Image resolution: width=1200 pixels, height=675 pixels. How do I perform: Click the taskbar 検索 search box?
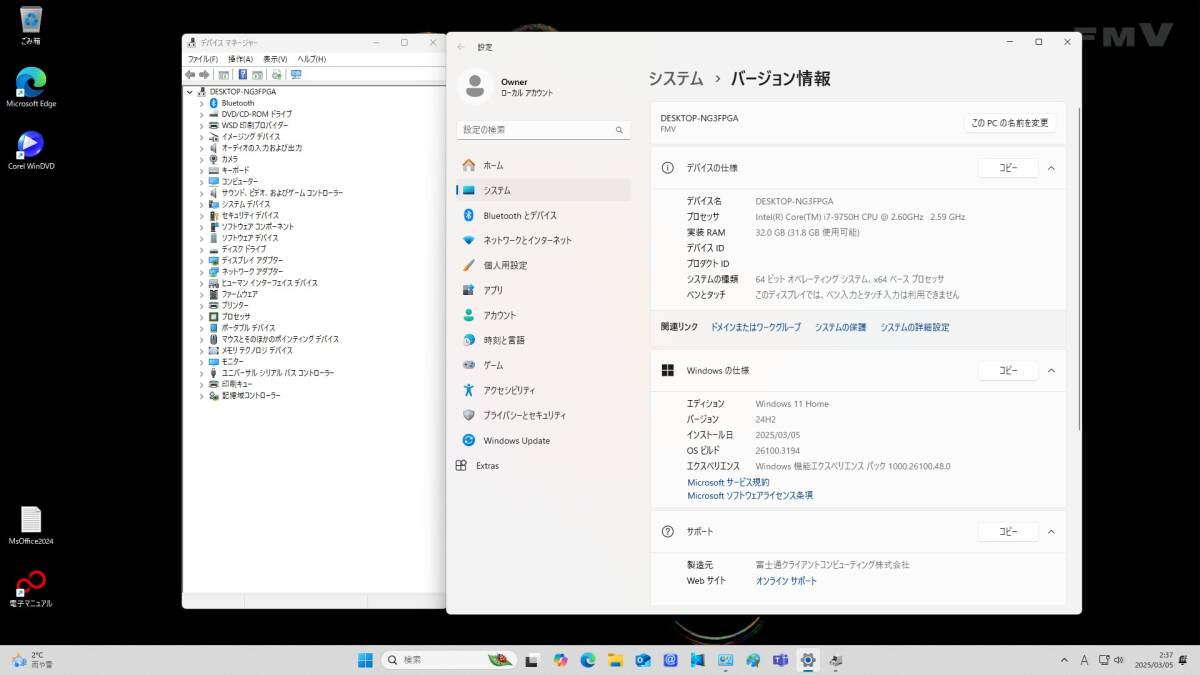click(x=450, y=660)
